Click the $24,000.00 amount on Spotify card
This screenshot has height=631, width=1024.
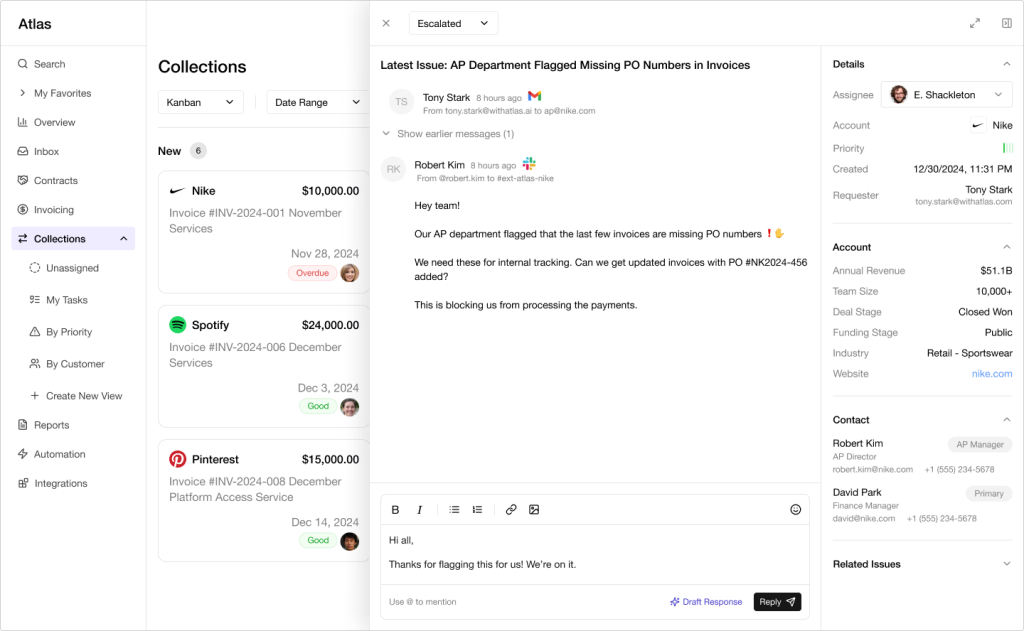point(330,325)
